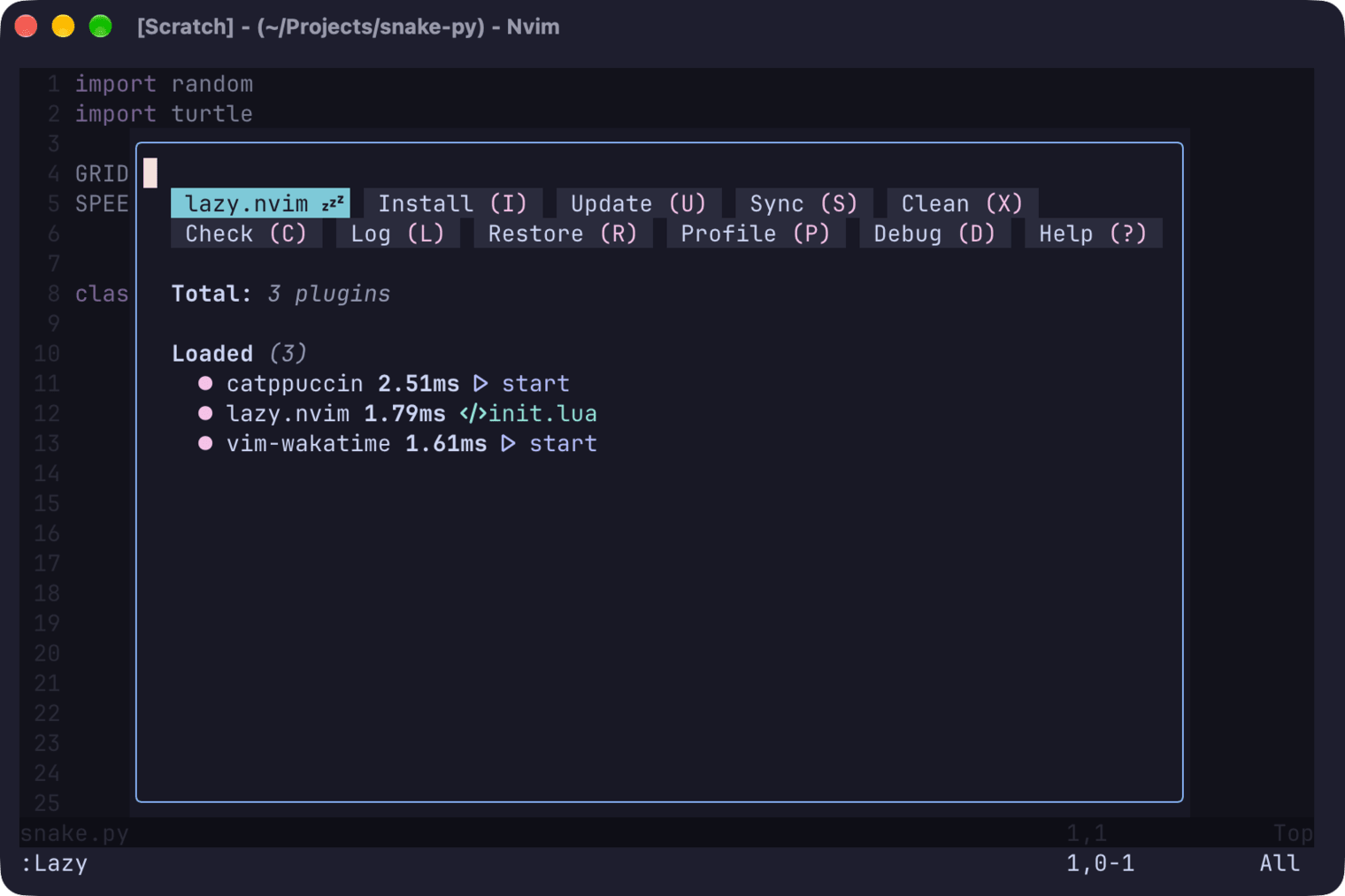Click the zzz sleep icon on lazy.nvim tab

pyautogui.click(x=333, y=203)
